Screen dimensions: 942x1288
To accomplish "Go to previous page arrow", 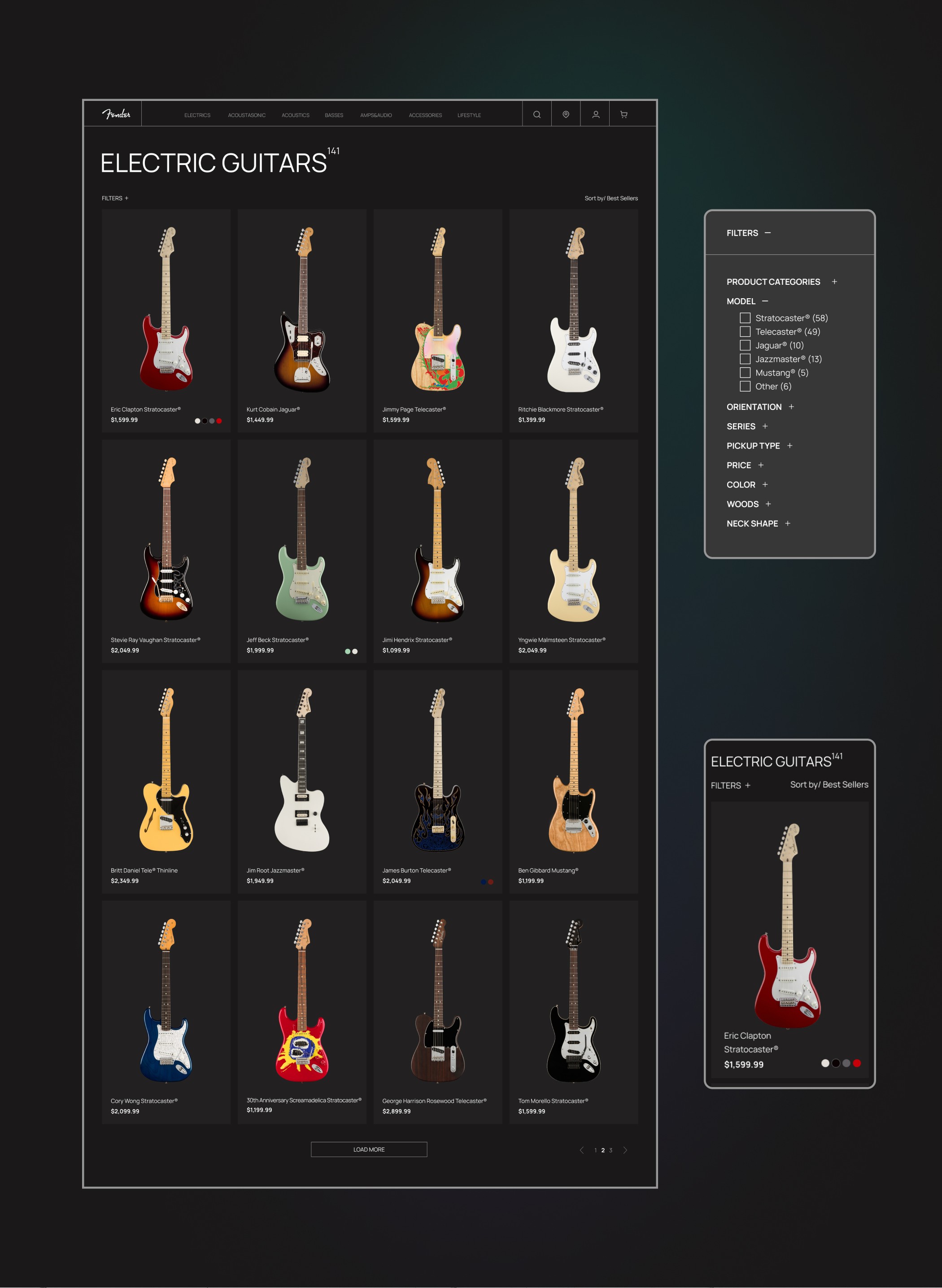I will coord(582,1150).
